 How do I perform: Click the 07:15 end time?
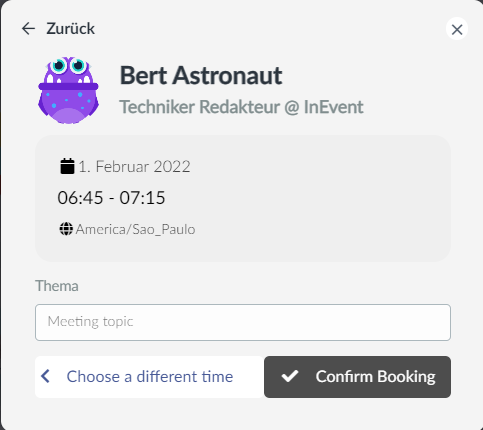(x=142, y=198)
